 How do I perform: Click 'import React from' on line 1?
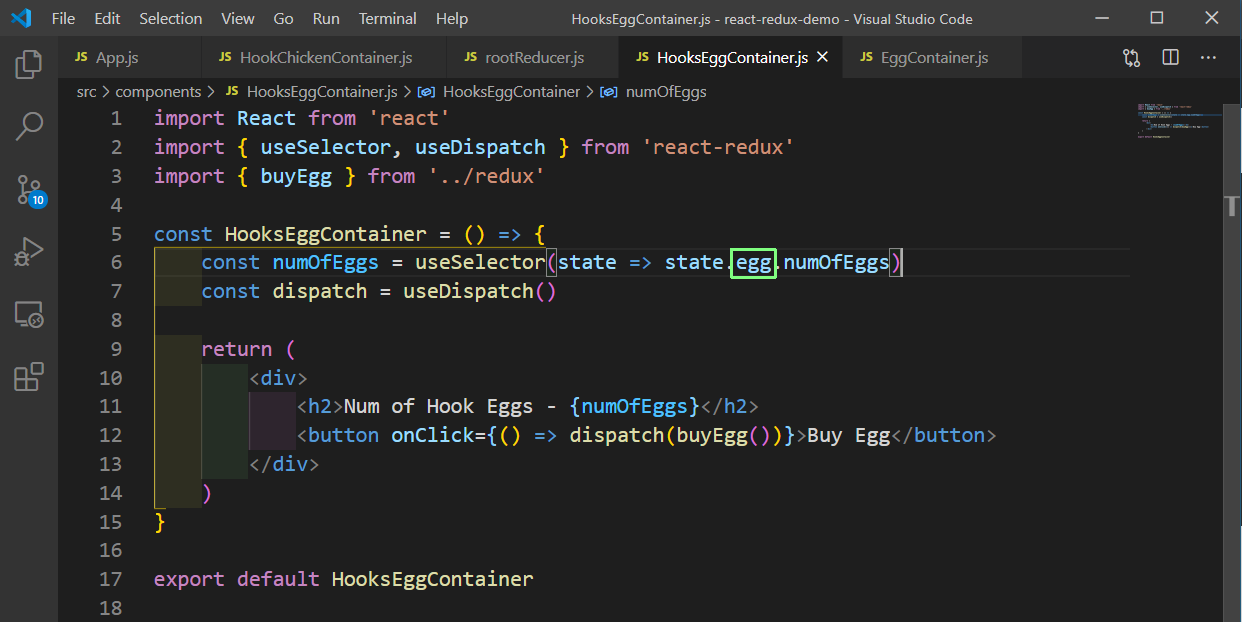(255, 119)
